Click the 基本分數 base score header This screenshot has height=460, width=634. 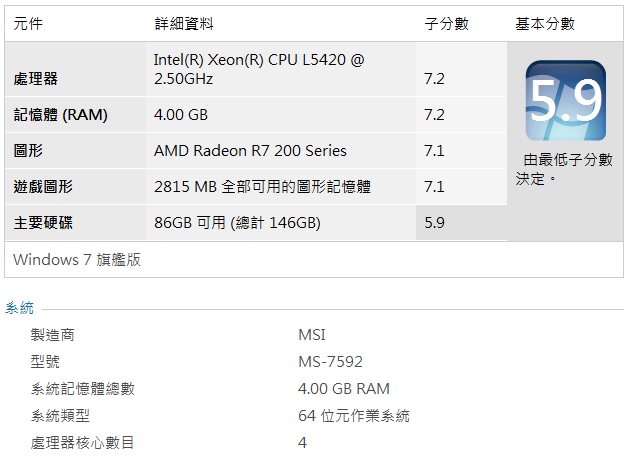(x=545, y=23)
